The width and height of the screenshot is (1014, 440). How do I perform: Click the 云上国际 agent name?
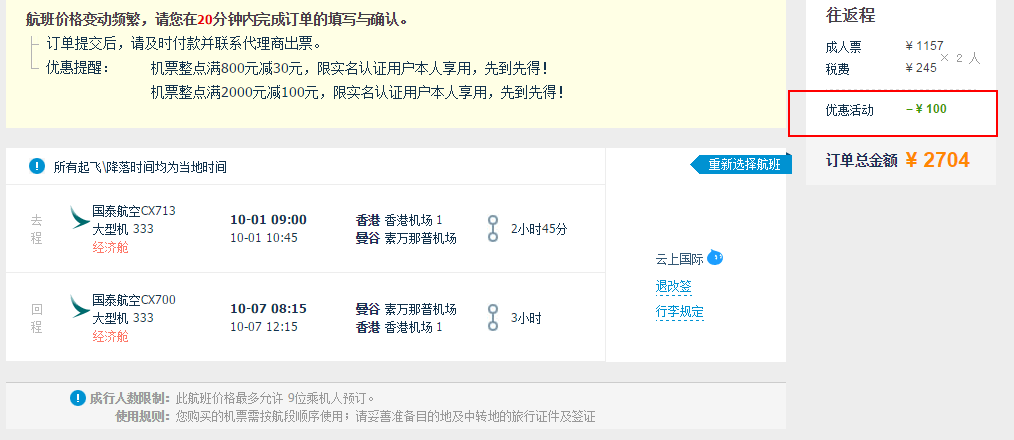point(679,259)
